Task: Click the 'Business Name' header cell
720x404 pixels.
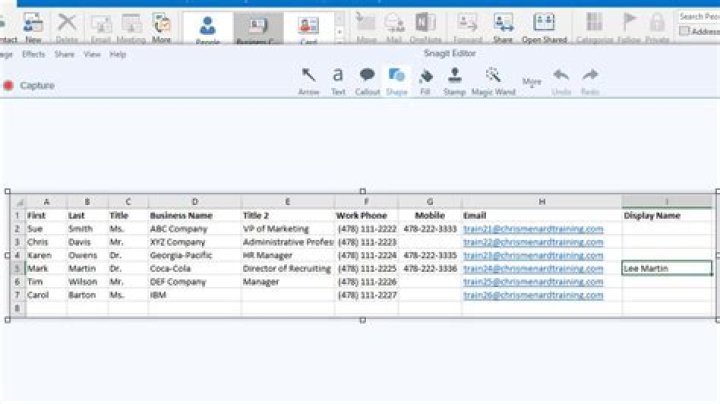Action: click(x=195, y=215)
